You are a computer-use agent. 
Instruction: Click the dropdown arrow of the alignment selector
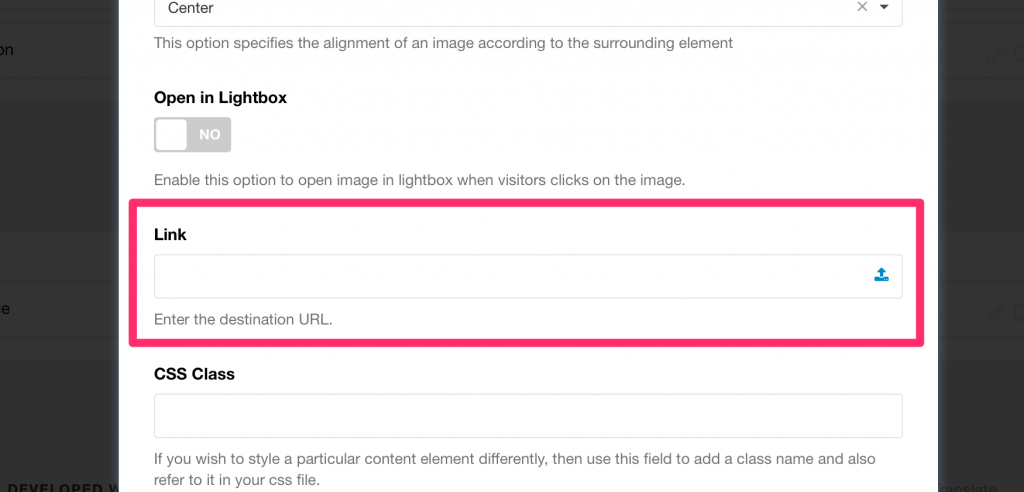pyautogui.click(x=884, y=7)
